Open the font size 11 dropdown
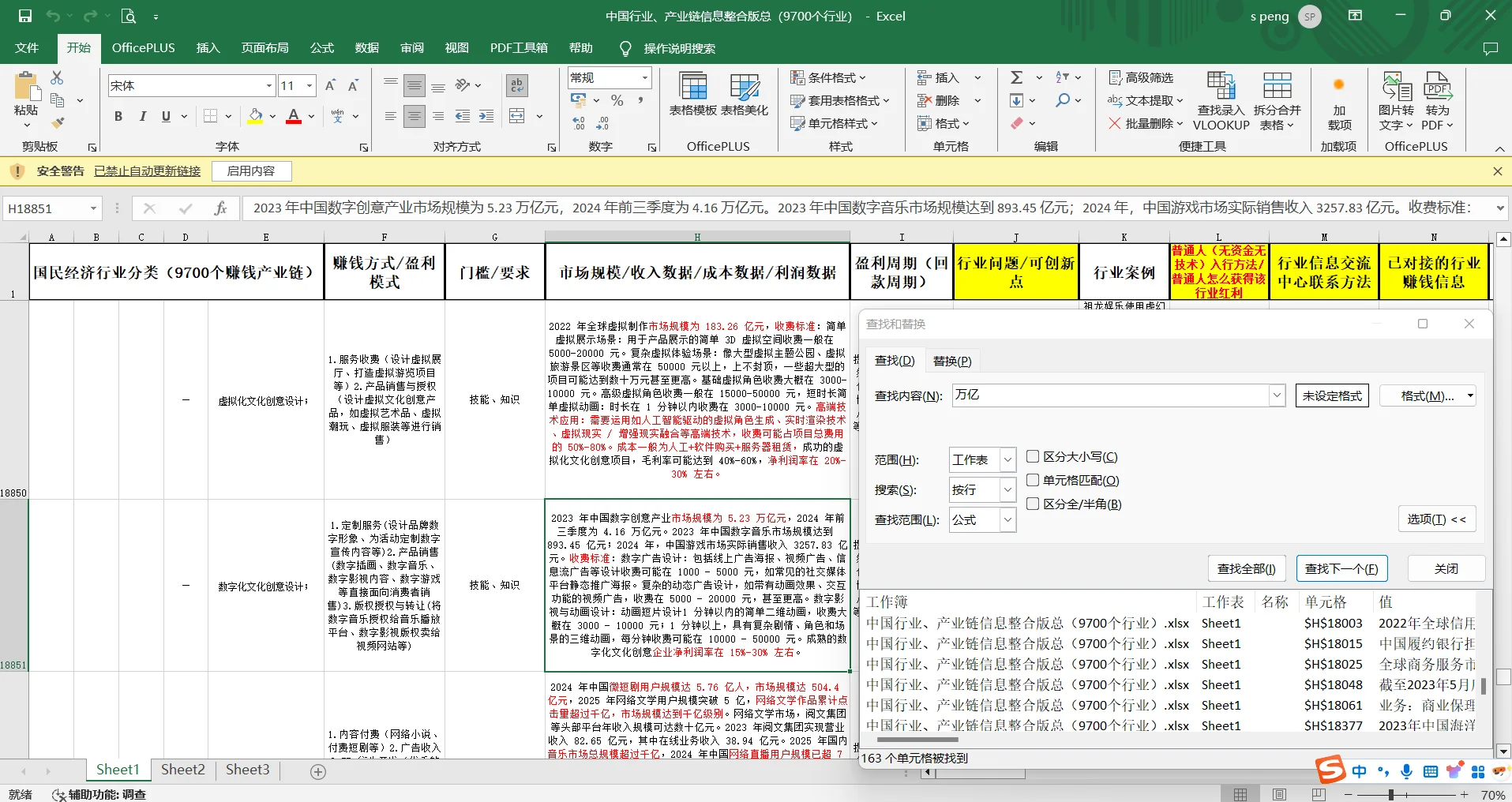The height and width of the screenshot is (802, 1512). click(x=310, y=85)
